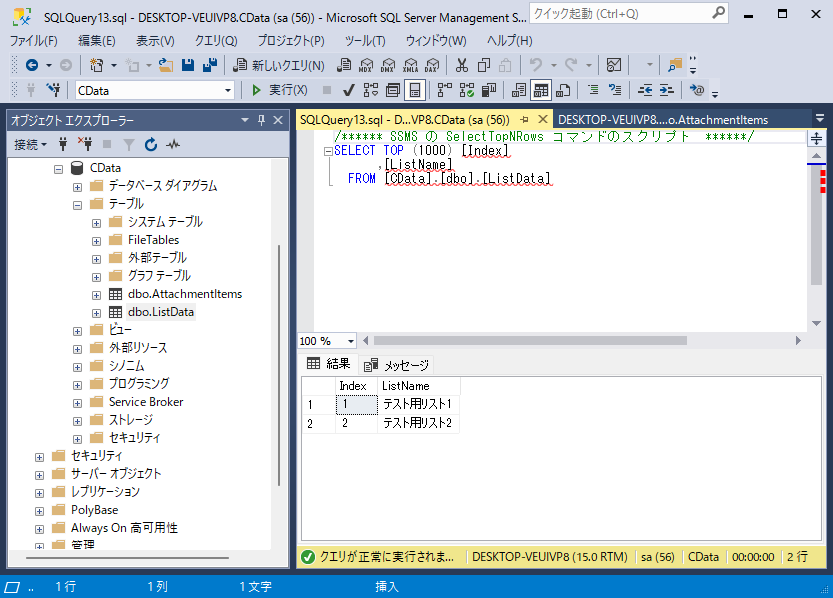Open the document tab list arrow

pos(820,118)
